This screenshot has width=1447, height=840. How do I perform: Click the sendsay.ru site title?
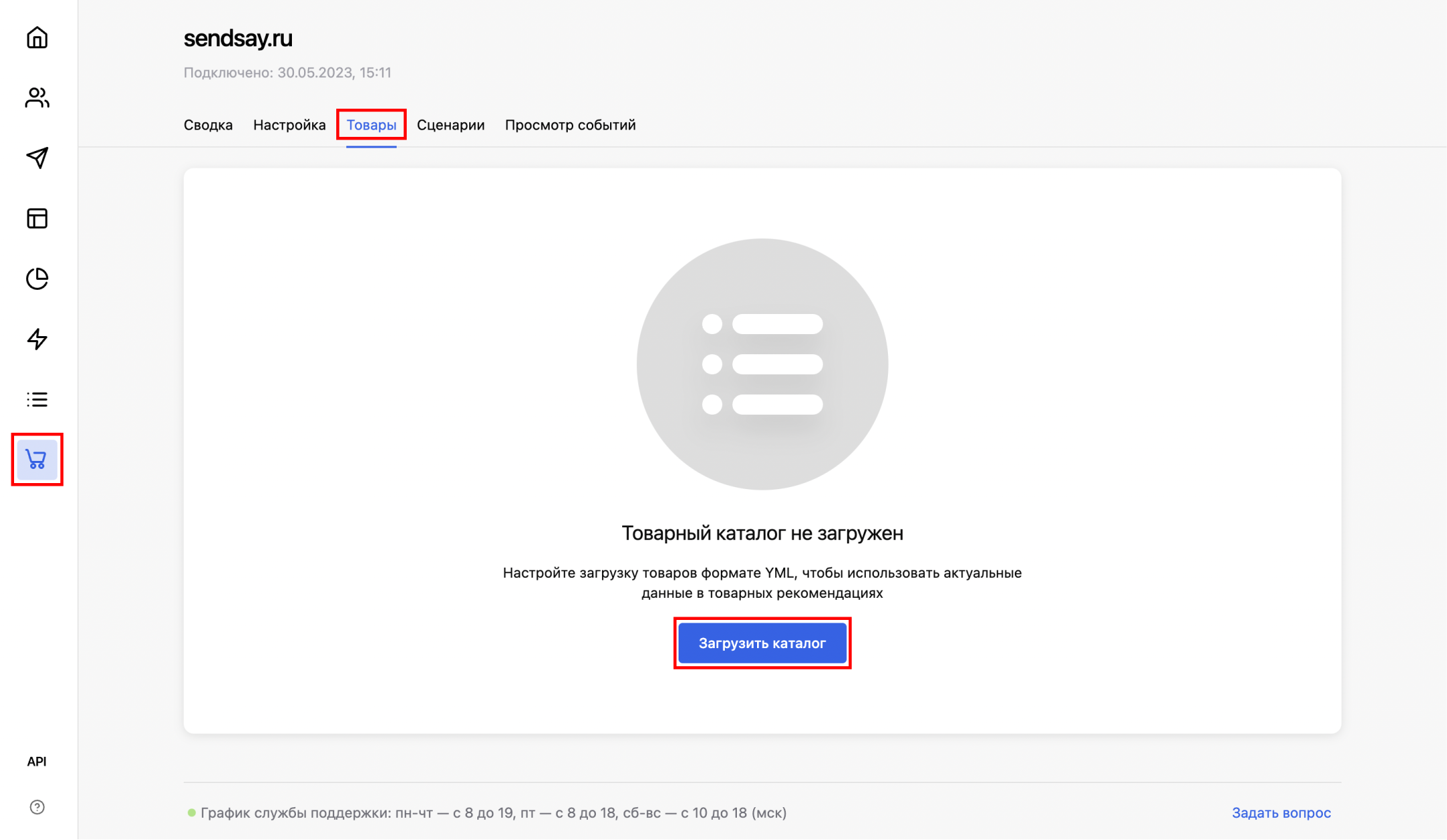pos(239,38)
